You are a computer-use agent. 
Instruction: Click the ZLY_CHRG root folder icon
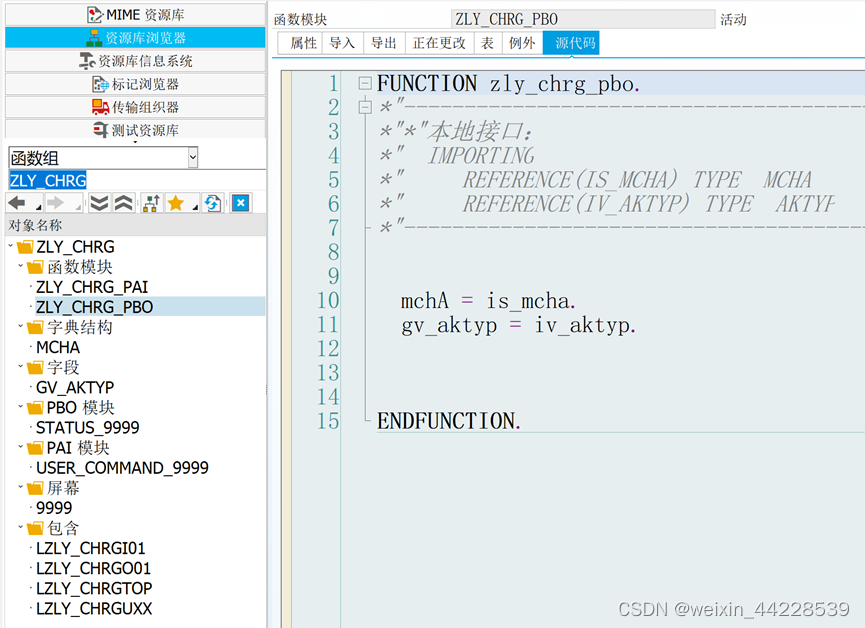[x=25, y=246]
